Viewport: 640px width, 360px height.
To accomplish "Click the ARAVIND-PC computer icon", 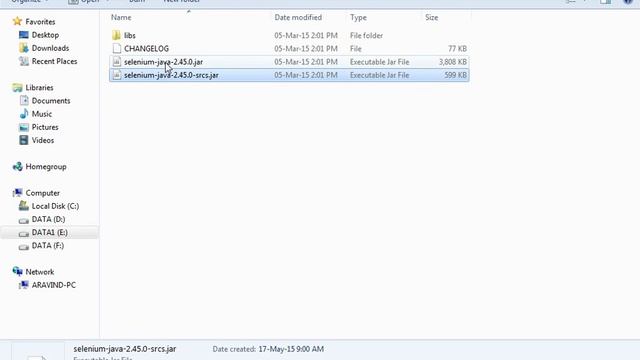I will click(x=24, y=285).
